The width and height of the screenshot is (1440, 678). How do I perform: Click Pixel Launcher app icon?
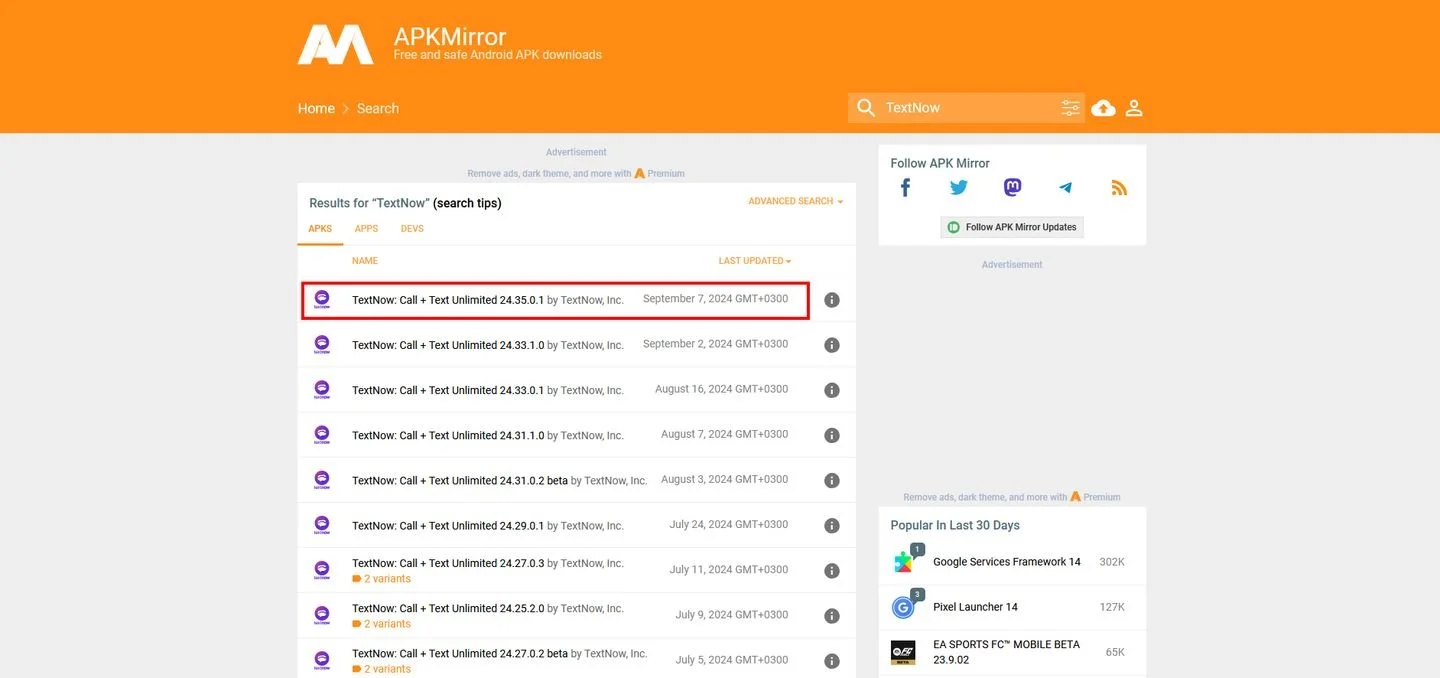point(905,606)
